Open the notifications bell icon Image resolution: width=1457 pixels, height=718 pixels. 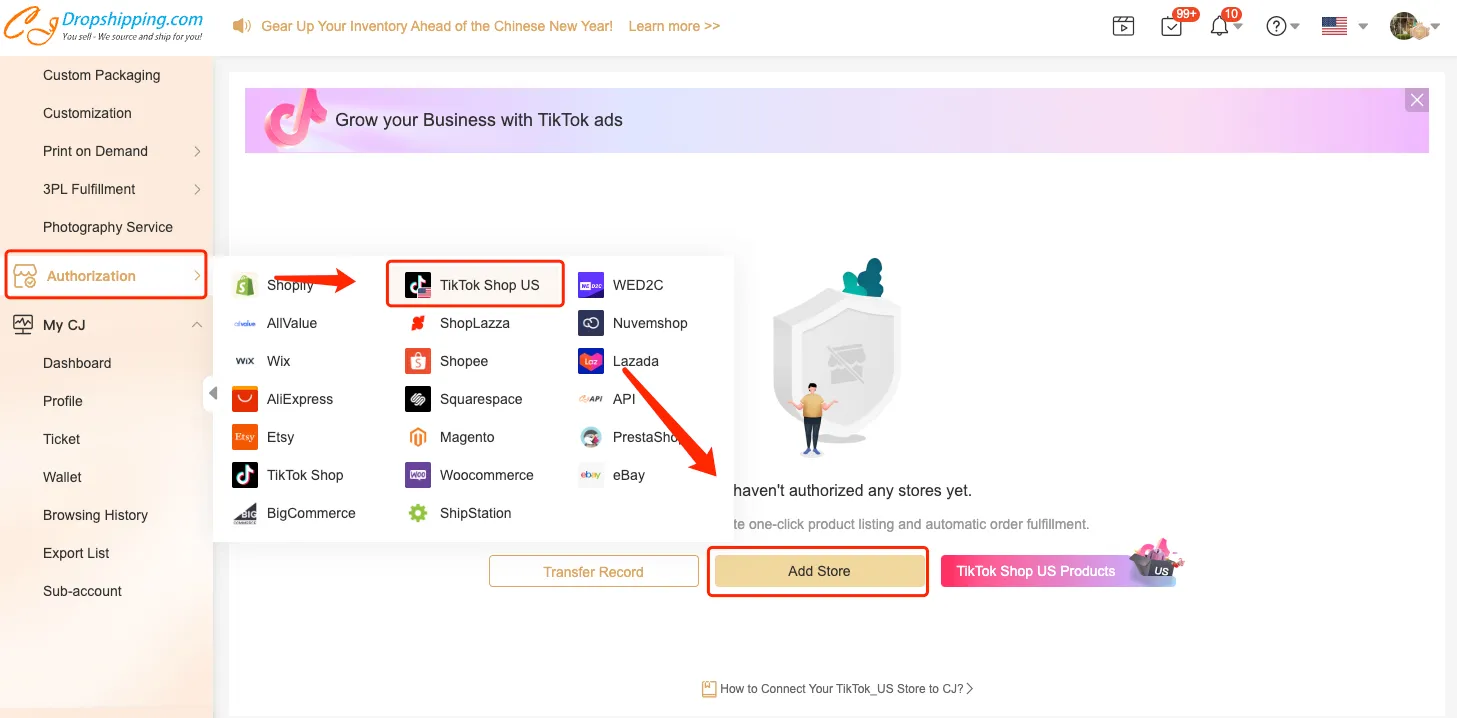1219,26
